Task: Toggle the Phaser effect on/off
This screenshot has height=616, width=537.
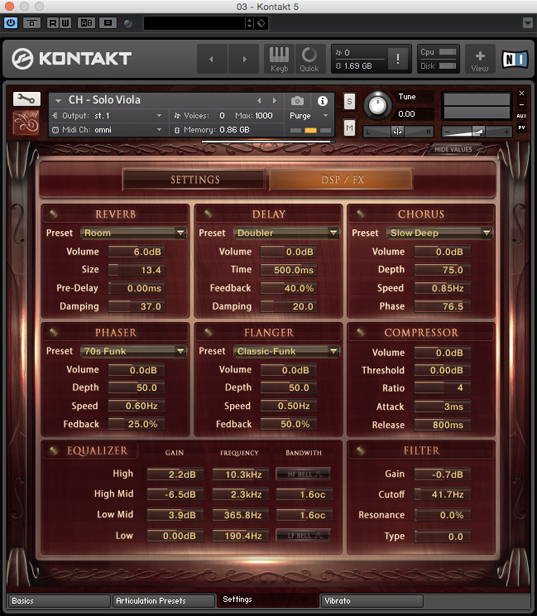Action: [53, 332]
